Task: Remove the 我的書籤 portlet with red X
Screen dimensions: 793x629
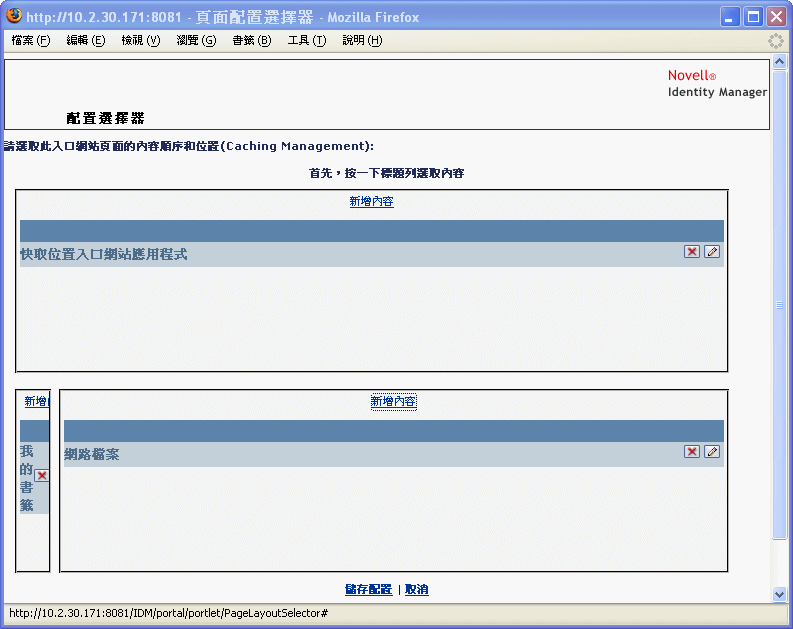Action: click(x=42, y=475)
